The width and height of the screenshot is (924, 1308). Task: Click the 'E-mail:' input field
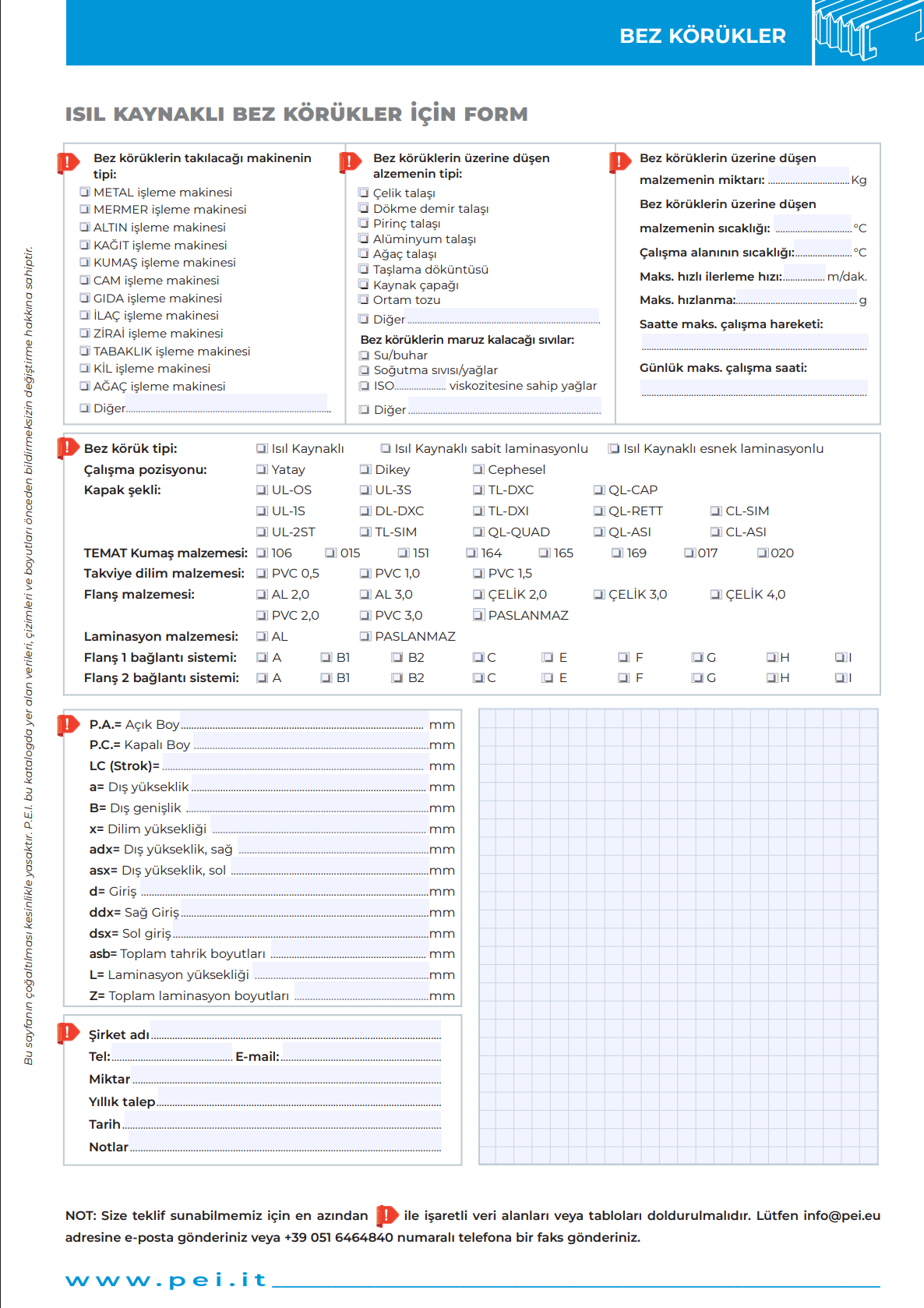[360, 1055]
